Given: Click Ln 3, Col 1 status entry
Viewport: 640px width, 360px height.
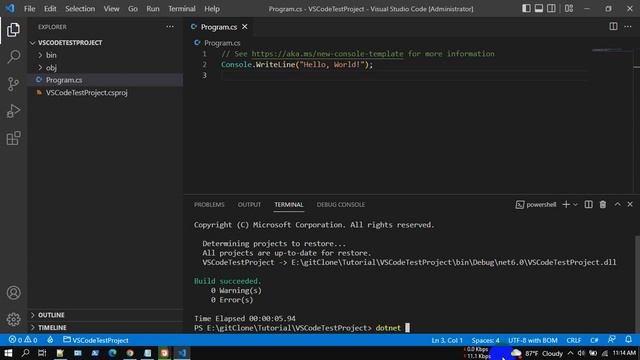Looking at the screenshot, I should [447, 340].
